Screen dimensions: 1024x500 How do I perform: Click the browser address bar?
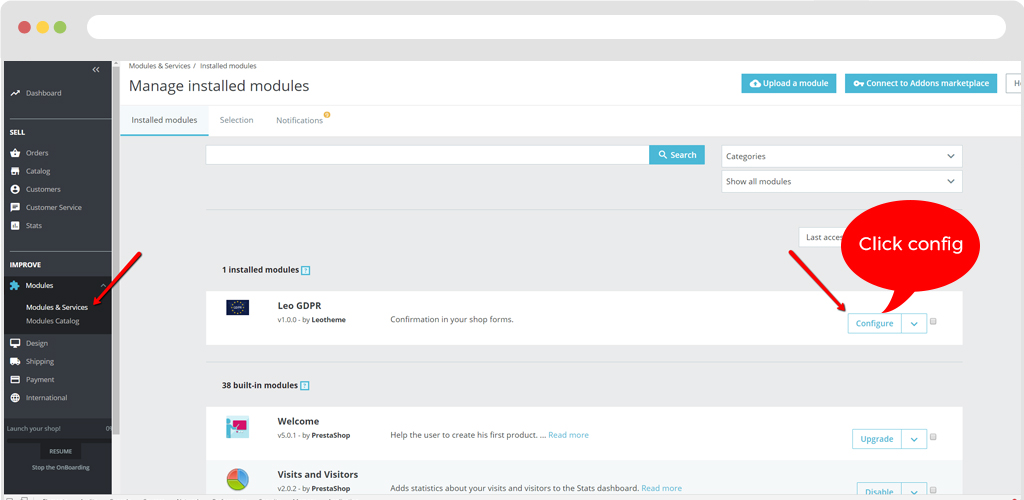(x=546, y=27)
